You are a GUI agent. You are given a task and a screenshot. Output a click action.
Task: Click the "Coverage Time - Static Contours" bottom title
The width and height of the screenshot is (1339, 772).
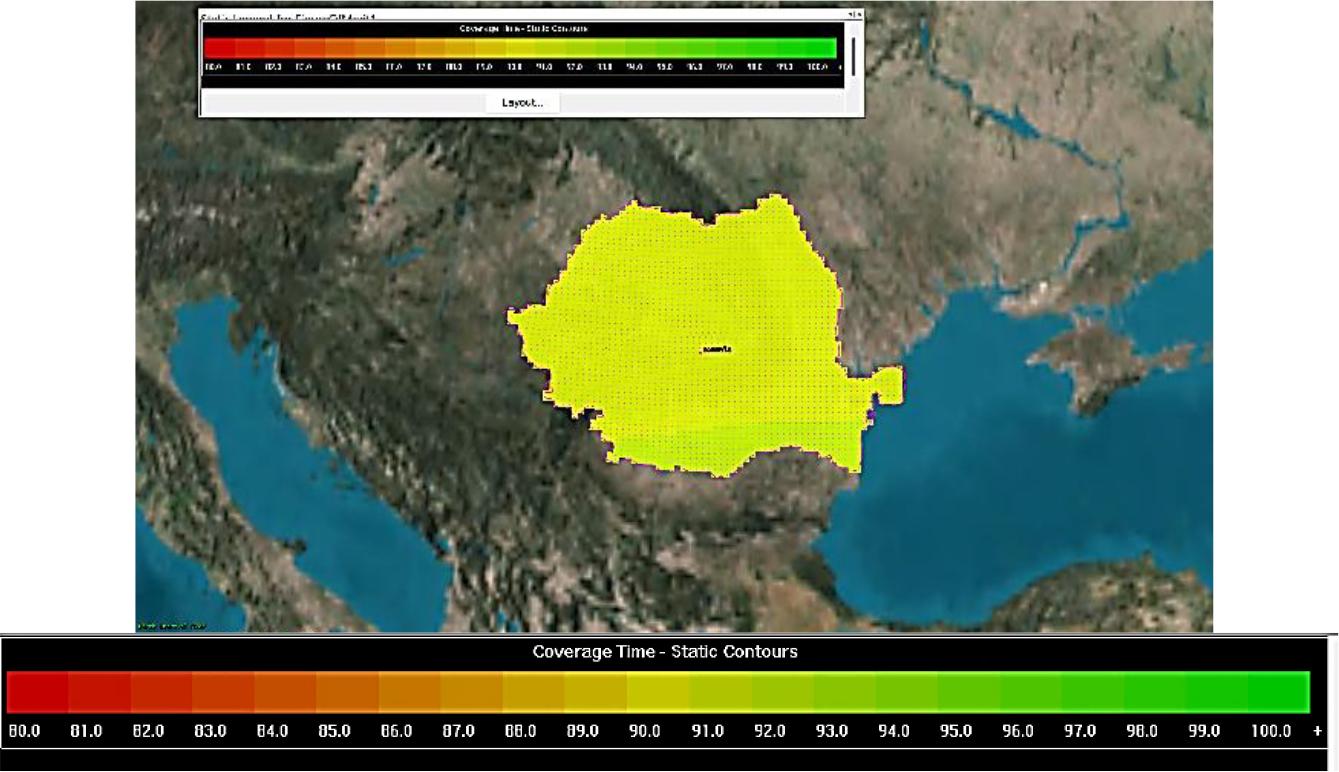[665, 652]
